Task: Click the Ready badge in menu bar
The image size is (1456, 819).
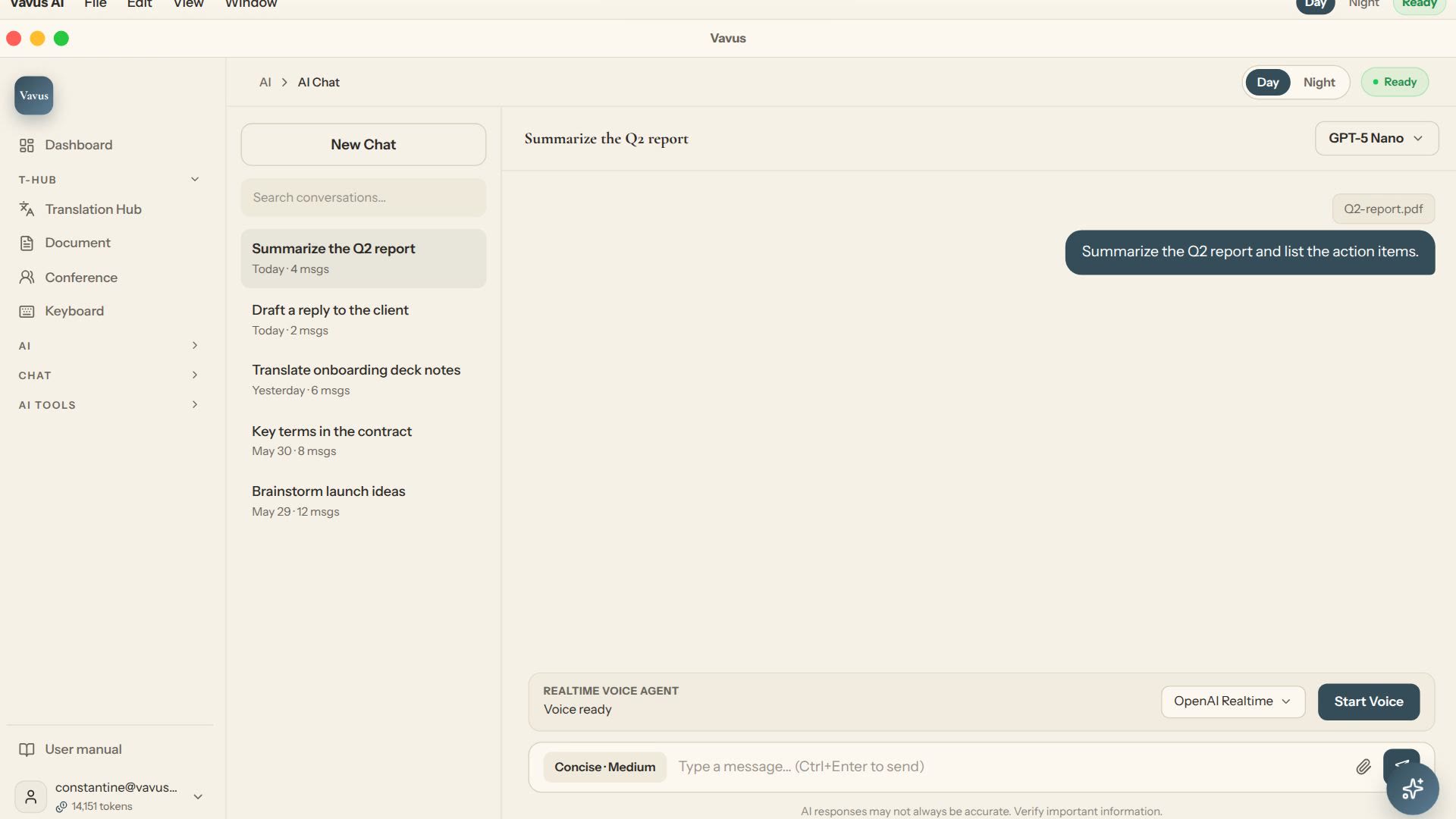Action: click(1419, 5)
